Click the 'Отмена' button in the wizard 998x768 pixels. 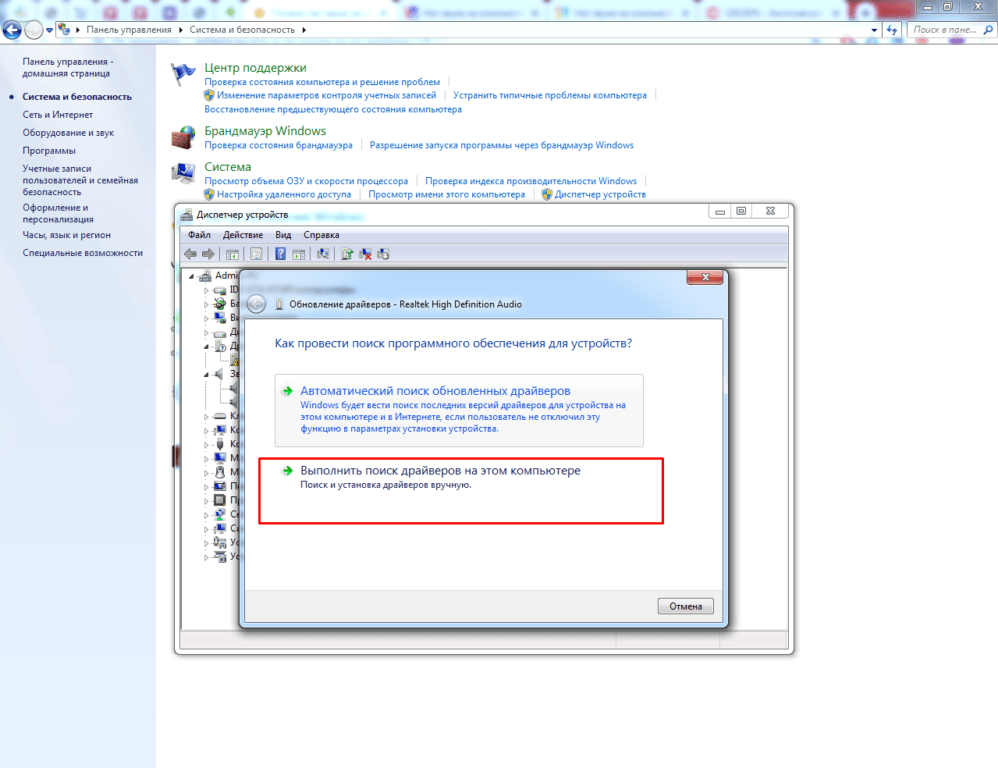click(x=685, y=606)
